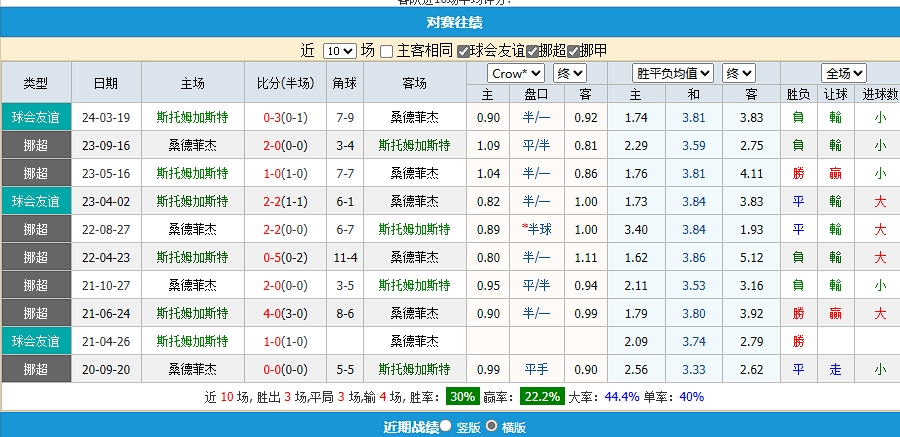The width and height of the screenshot is (900, 437).
Task: Toggle the 挪甲 league checkbox
Action: point(574,51)
